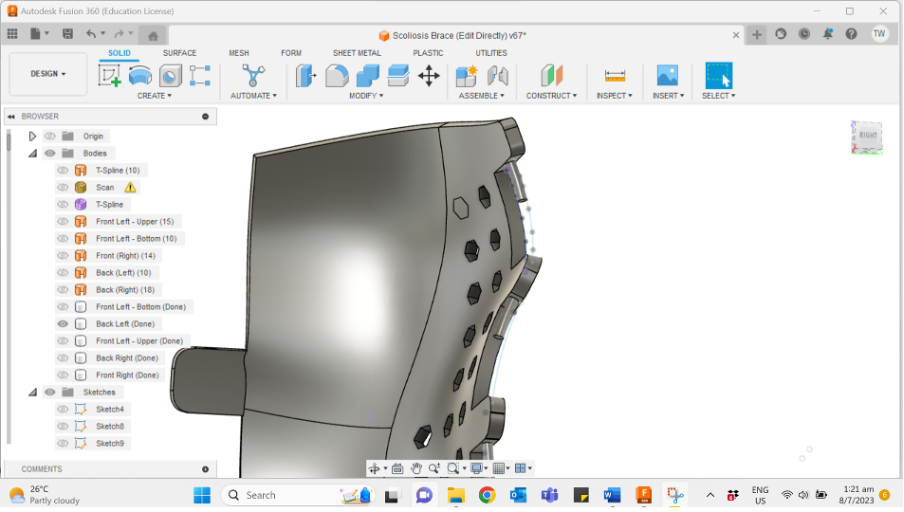
Task: Click the Windows taskbar Search box
Action: [x=297, y=495]
